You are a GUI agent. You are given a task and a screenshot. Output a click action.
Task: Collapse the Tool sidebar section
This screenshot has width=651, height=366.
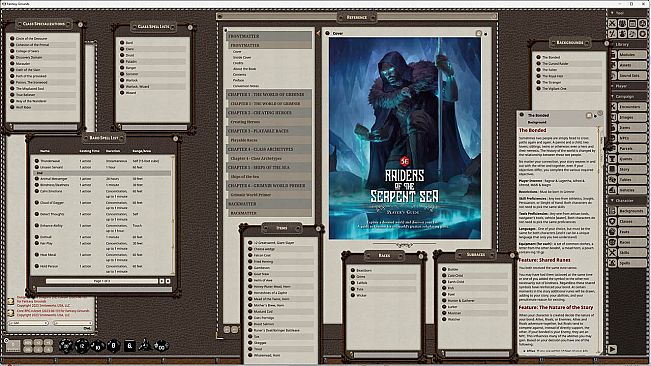pyautogui.click(x=612, y=13)
